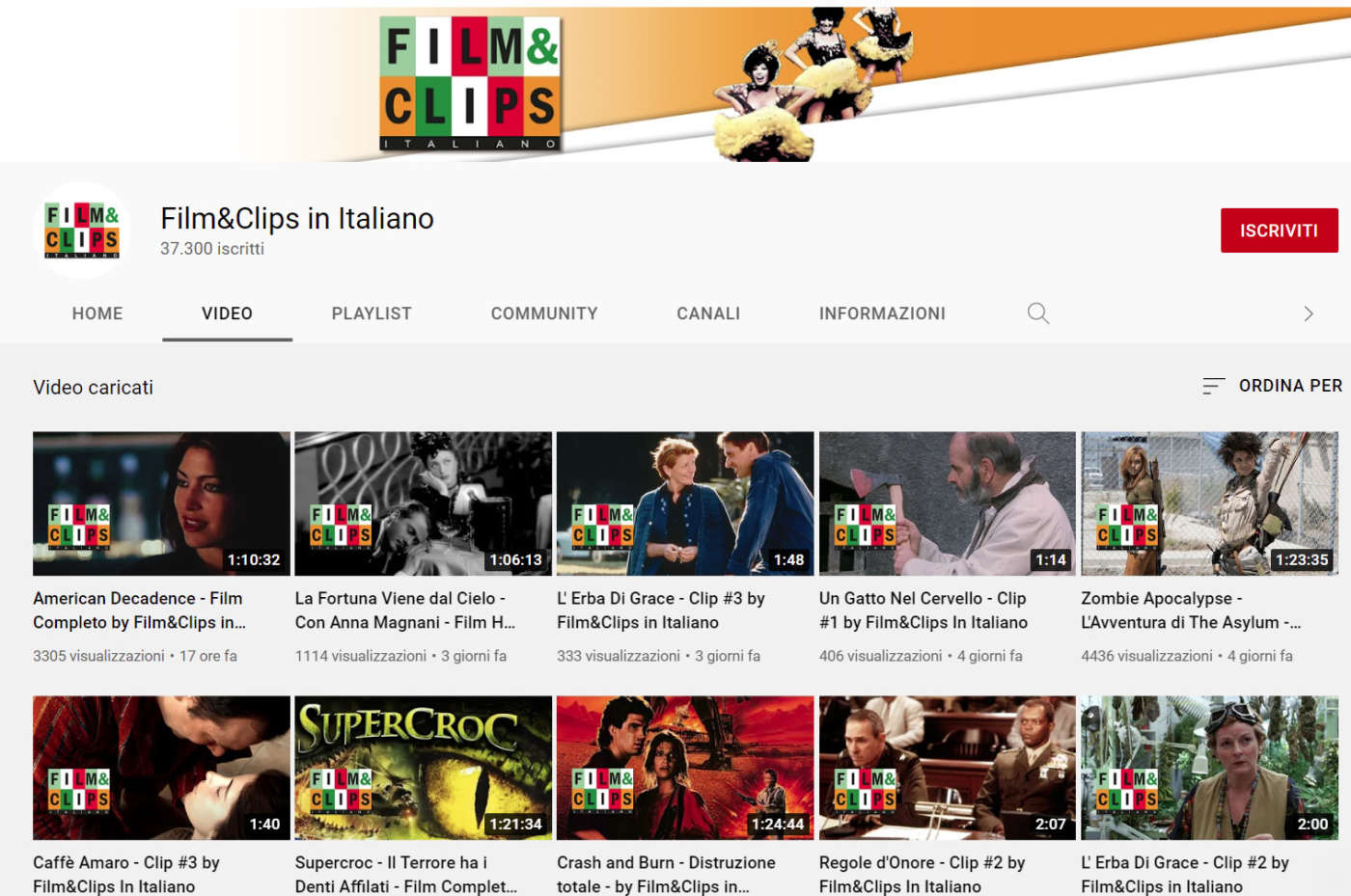Open the Caffè Amaro clip thumbnail
This screenshot has width=1351, height=896.
tap(160, 768)
